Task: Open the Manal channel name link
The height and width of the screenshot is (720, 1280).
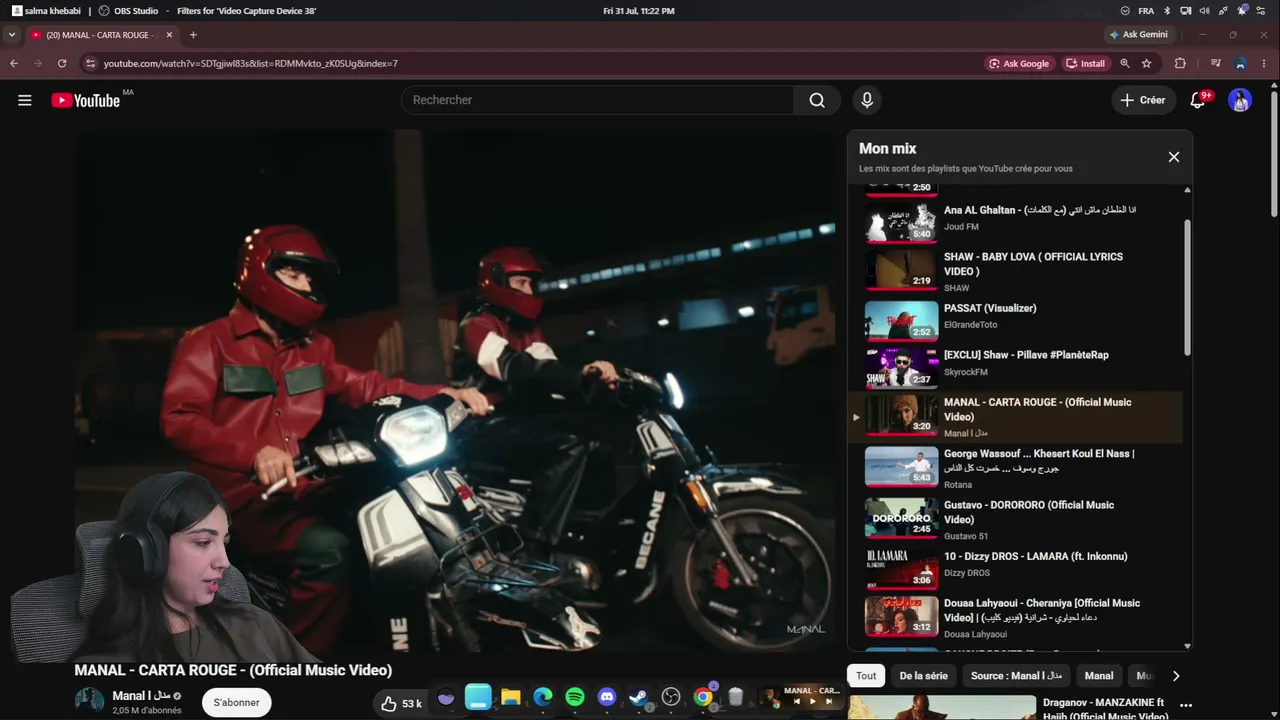Action: point(140,696)
